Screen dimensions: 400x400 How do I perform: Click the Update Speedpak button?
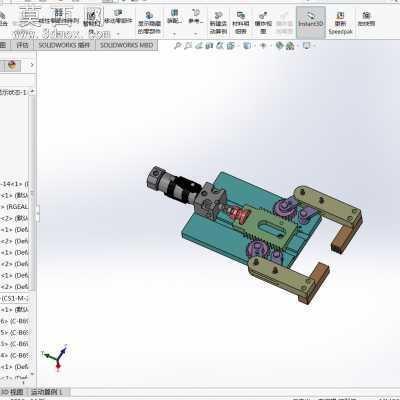pos(340,23)
